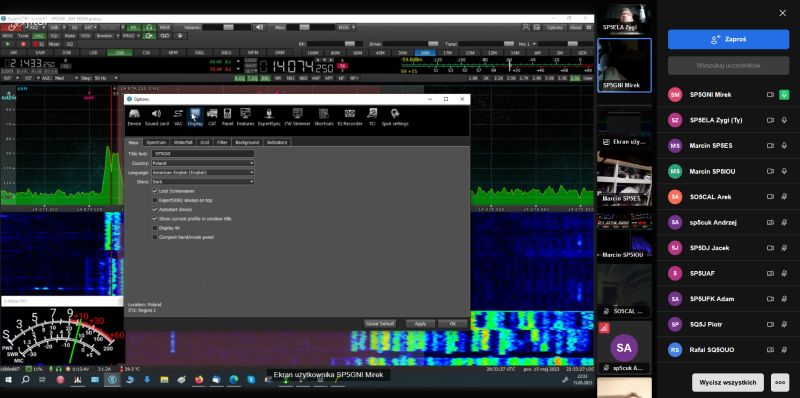Click the Wyszukaj uczestników search field
Screen dimensions: 800x398
click(x=728, y=66)
